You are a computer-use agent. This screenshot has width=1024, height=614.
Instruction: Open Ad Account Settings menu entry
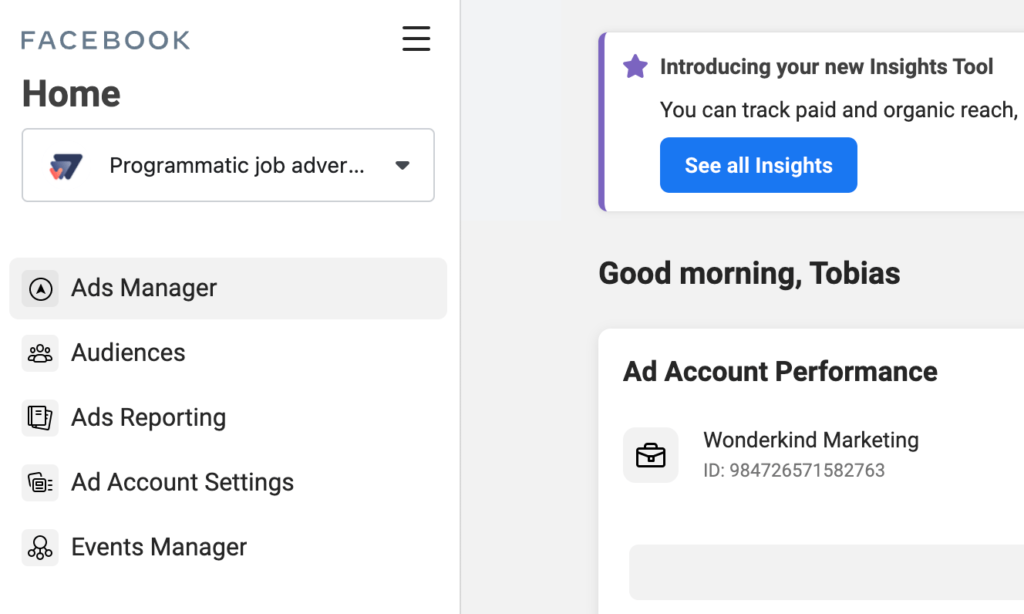[x=182, y=483]
